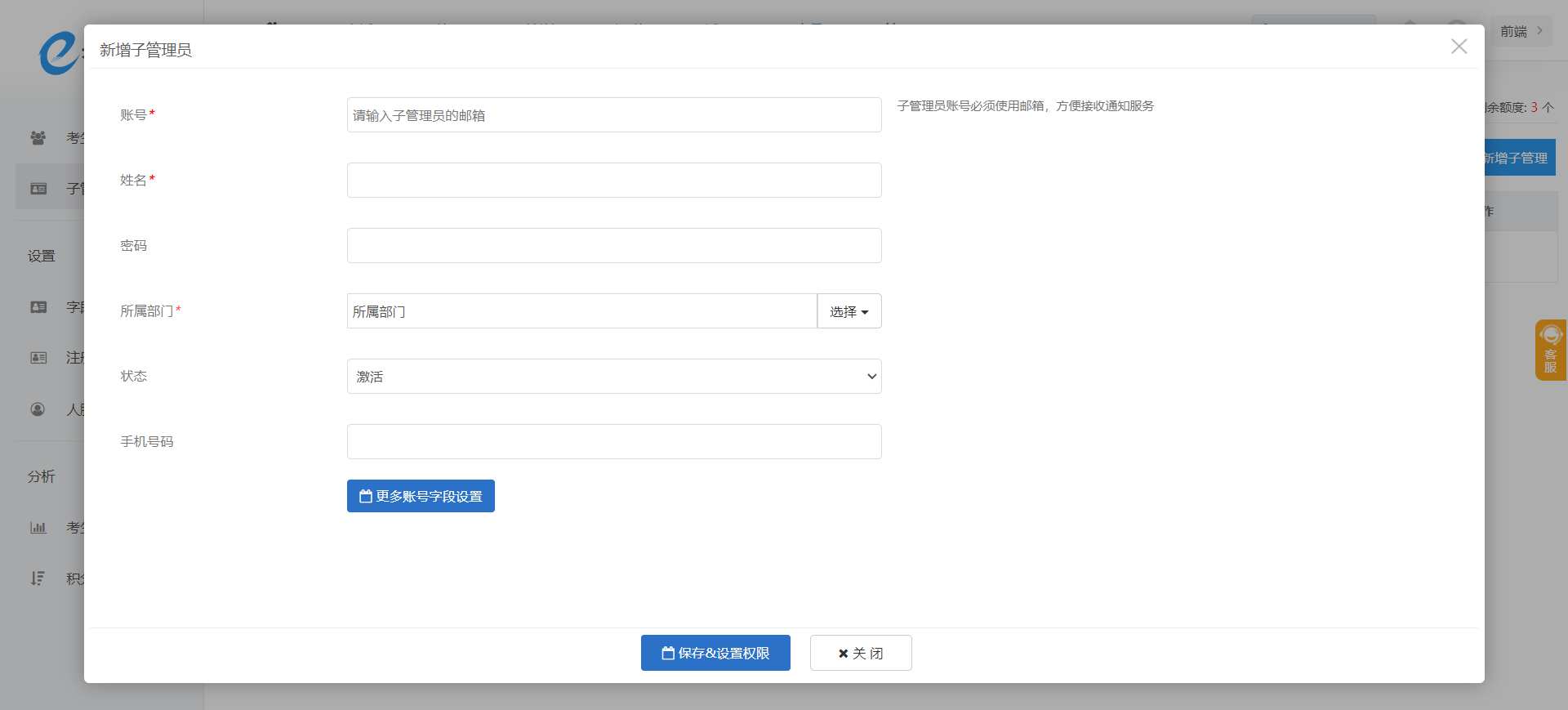Click the field settings card icon
This screenshot has height=710, width=1568.
click(38, 307)
